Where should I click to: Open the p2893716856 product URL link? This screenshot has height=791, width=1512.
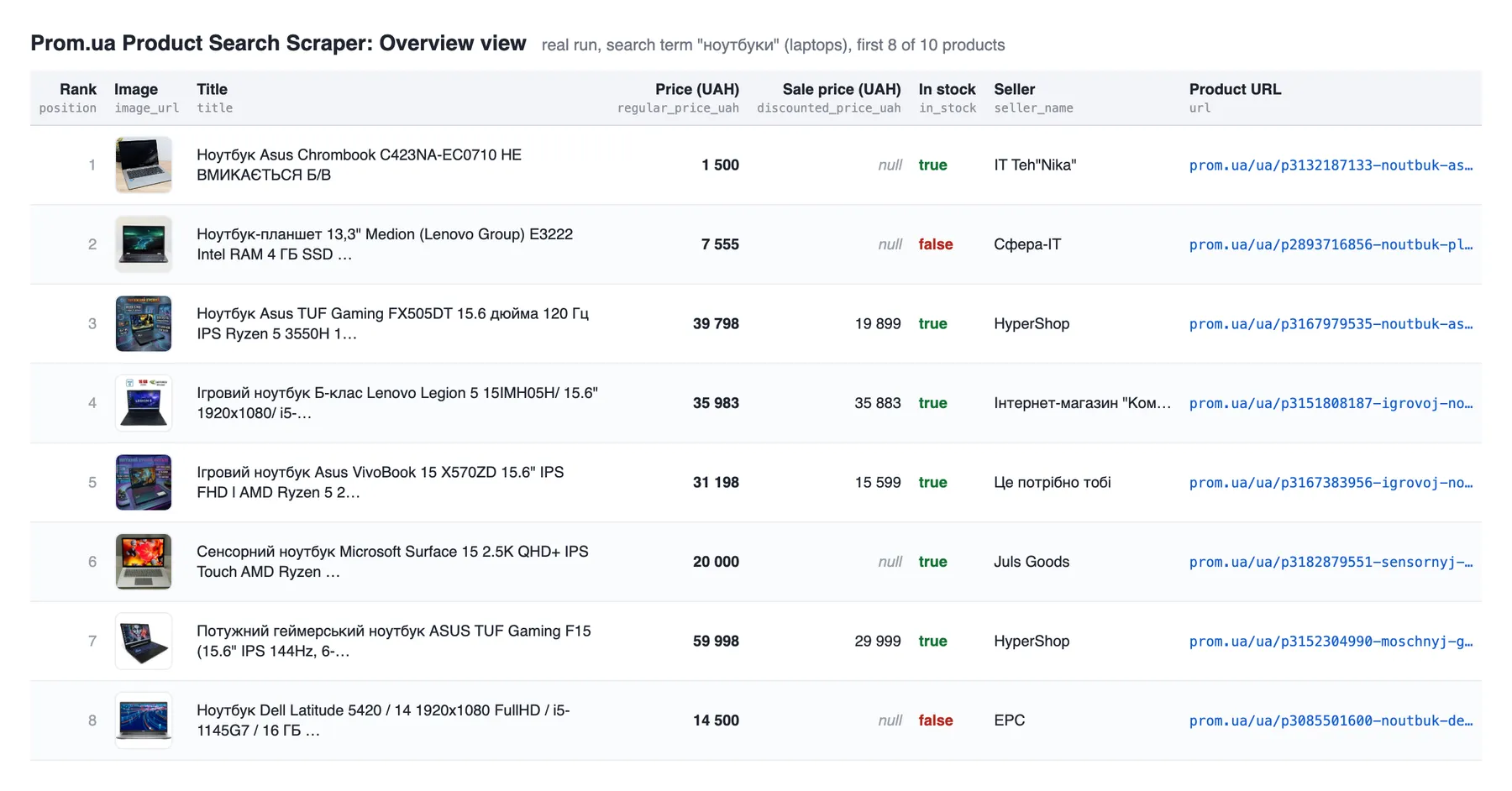[1331, 244]
